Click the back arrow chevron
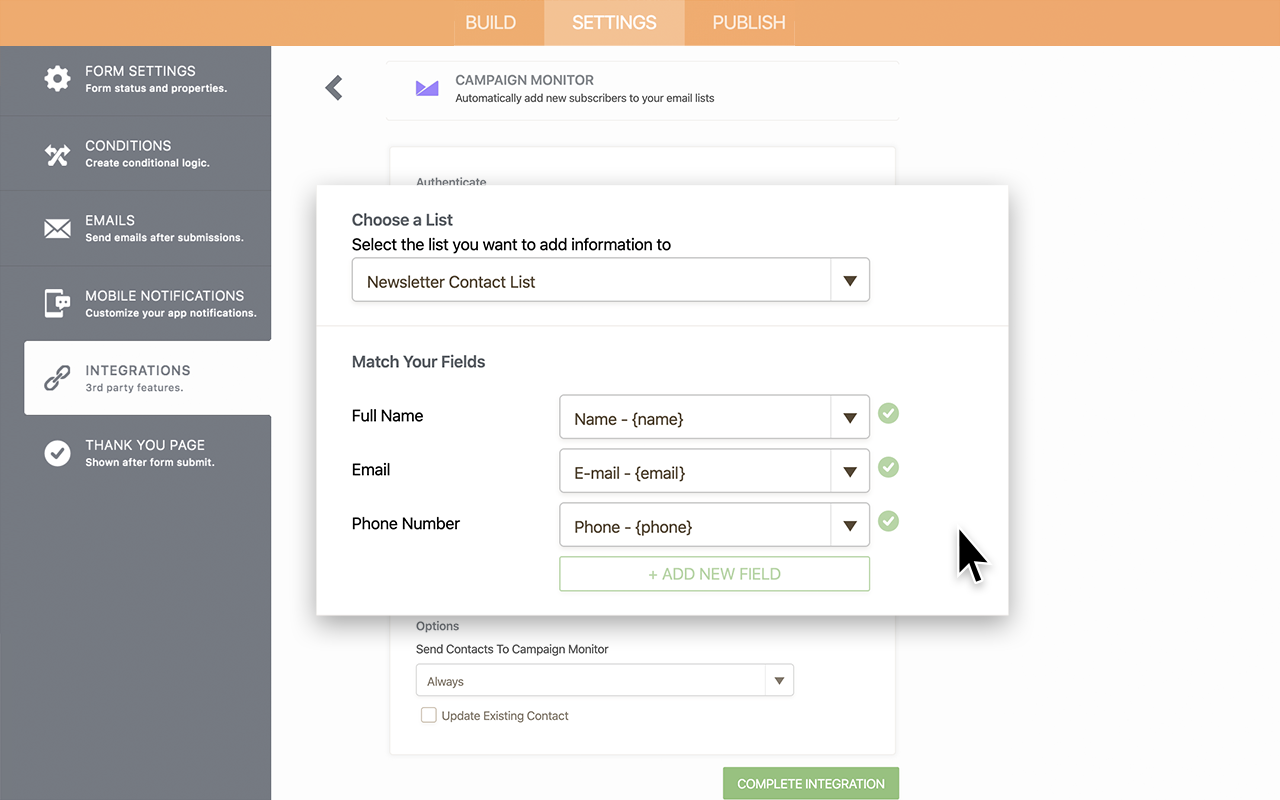 click(334, 88)
